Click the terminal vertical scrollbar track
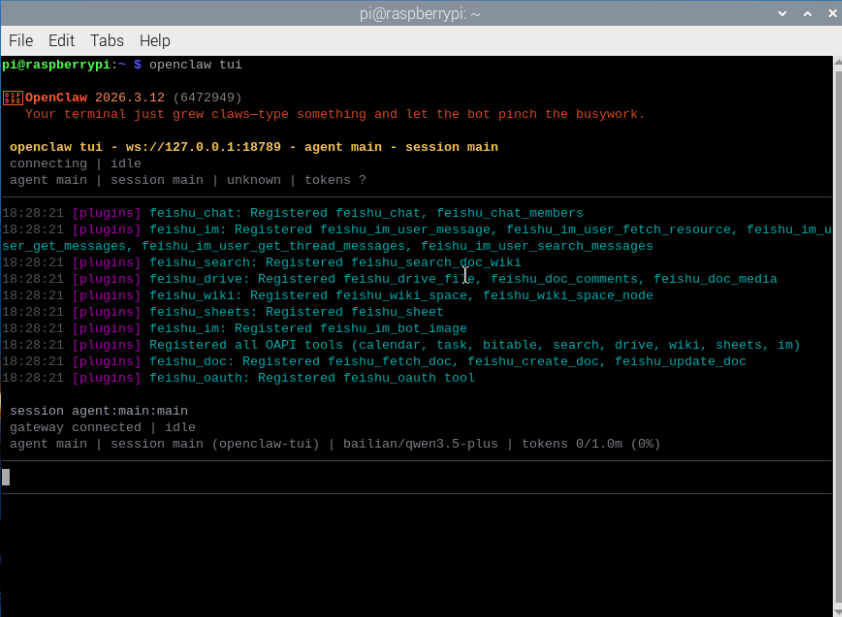Viewport: 842px width, 617px height. [838, 337]
